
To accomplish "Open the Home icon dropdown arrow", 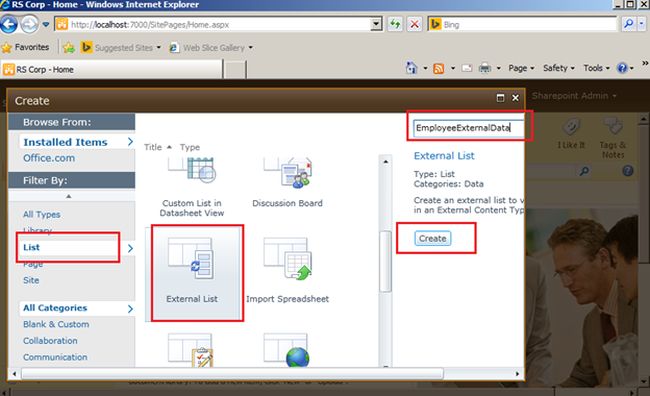I will (x=425, y=68).
